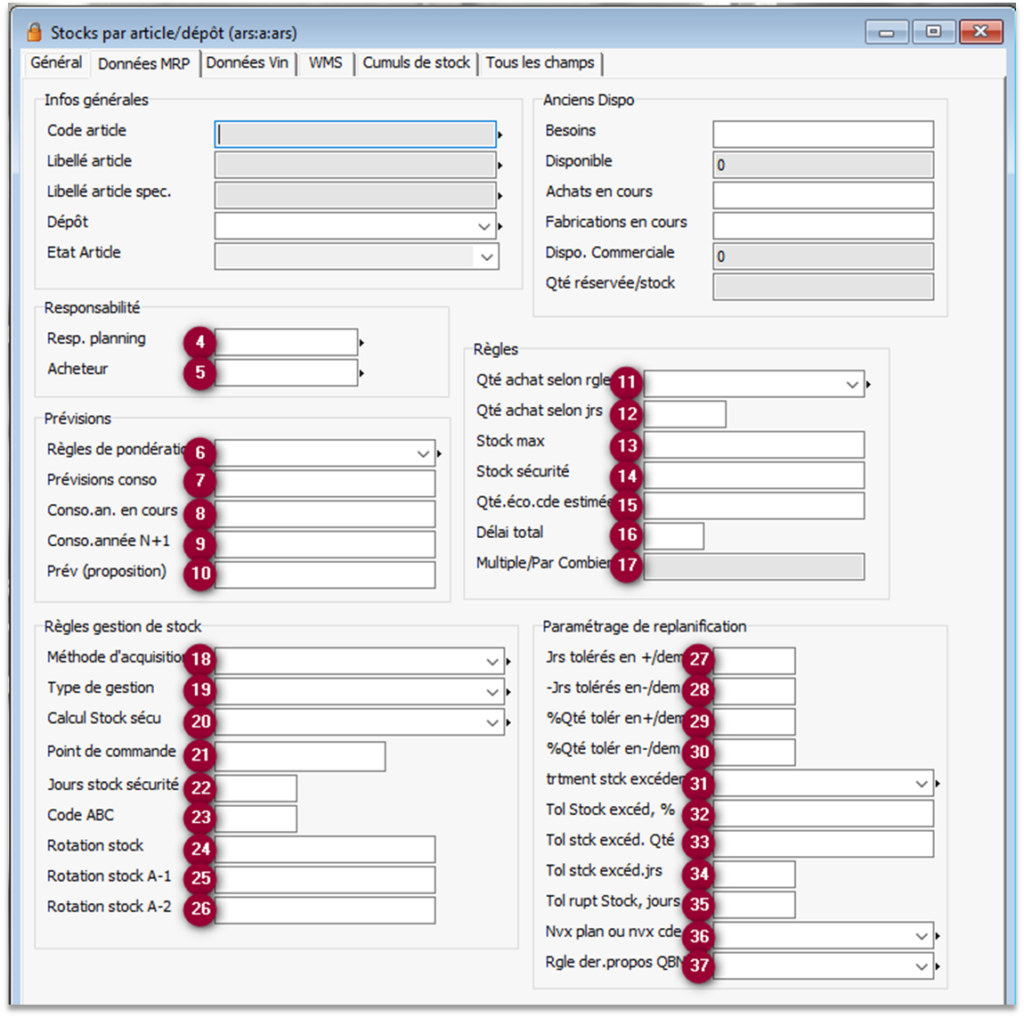Viewport: 1024px width, 1018px height.
Task: Open the Données Vin tab
Action: tap(245, 63)
